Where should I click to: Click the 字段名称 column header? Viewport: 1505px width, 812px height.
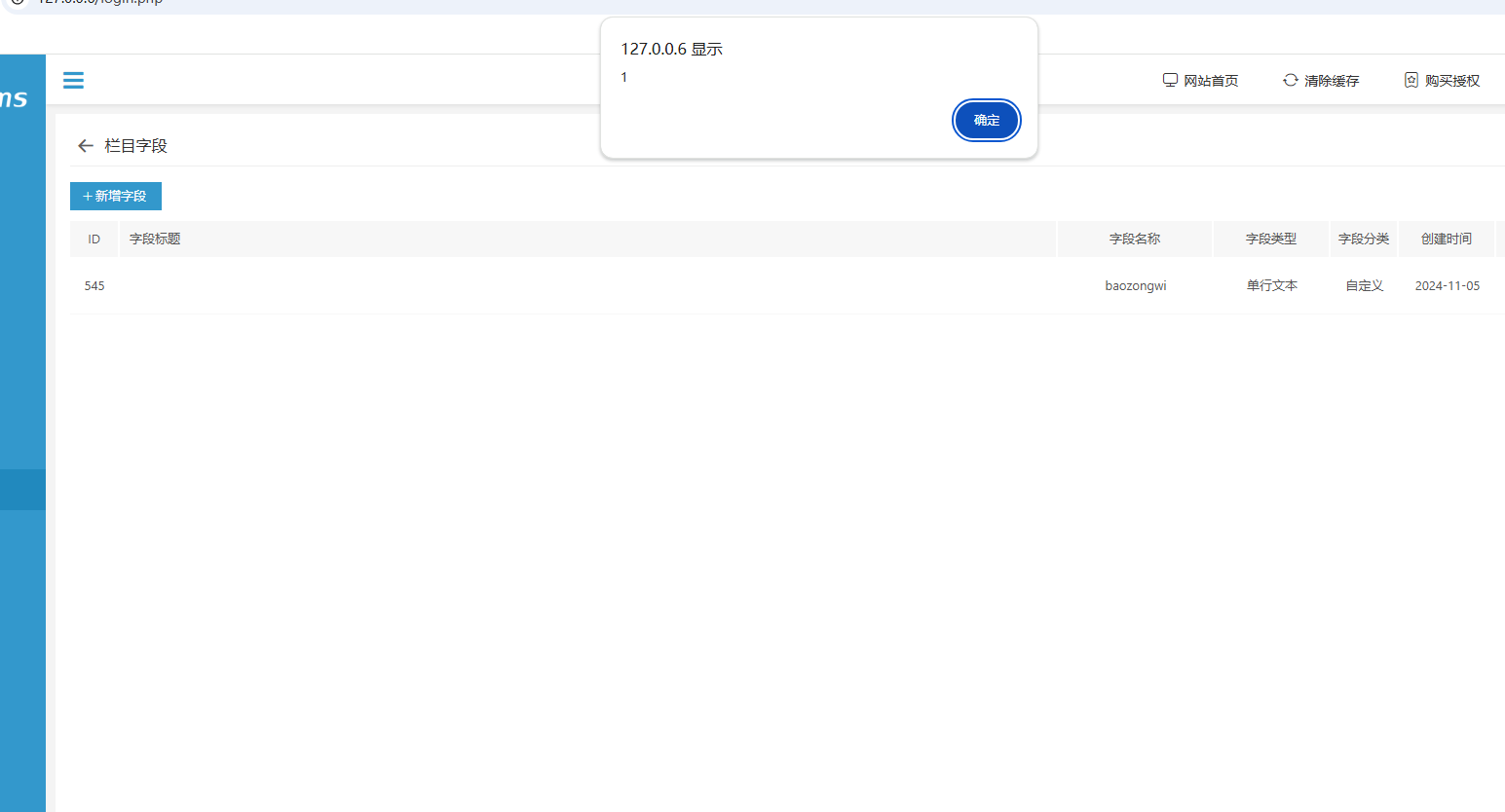click(x=1135, y=240)
